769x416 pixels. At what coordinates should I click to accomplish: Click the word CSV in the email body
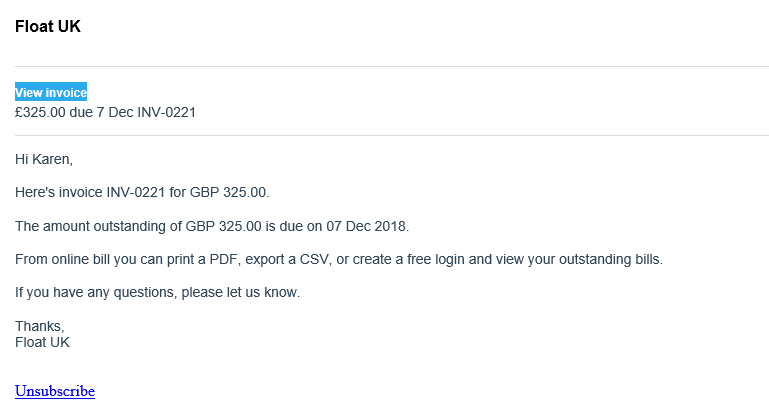pyautogui.click(x=315, y=259)
